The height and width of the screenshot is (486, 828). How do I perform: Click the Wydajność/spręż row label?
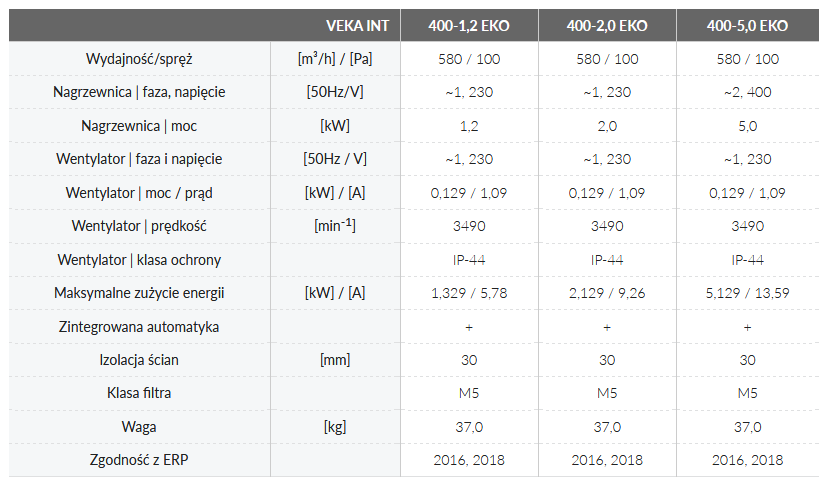[x=139, y=59]
